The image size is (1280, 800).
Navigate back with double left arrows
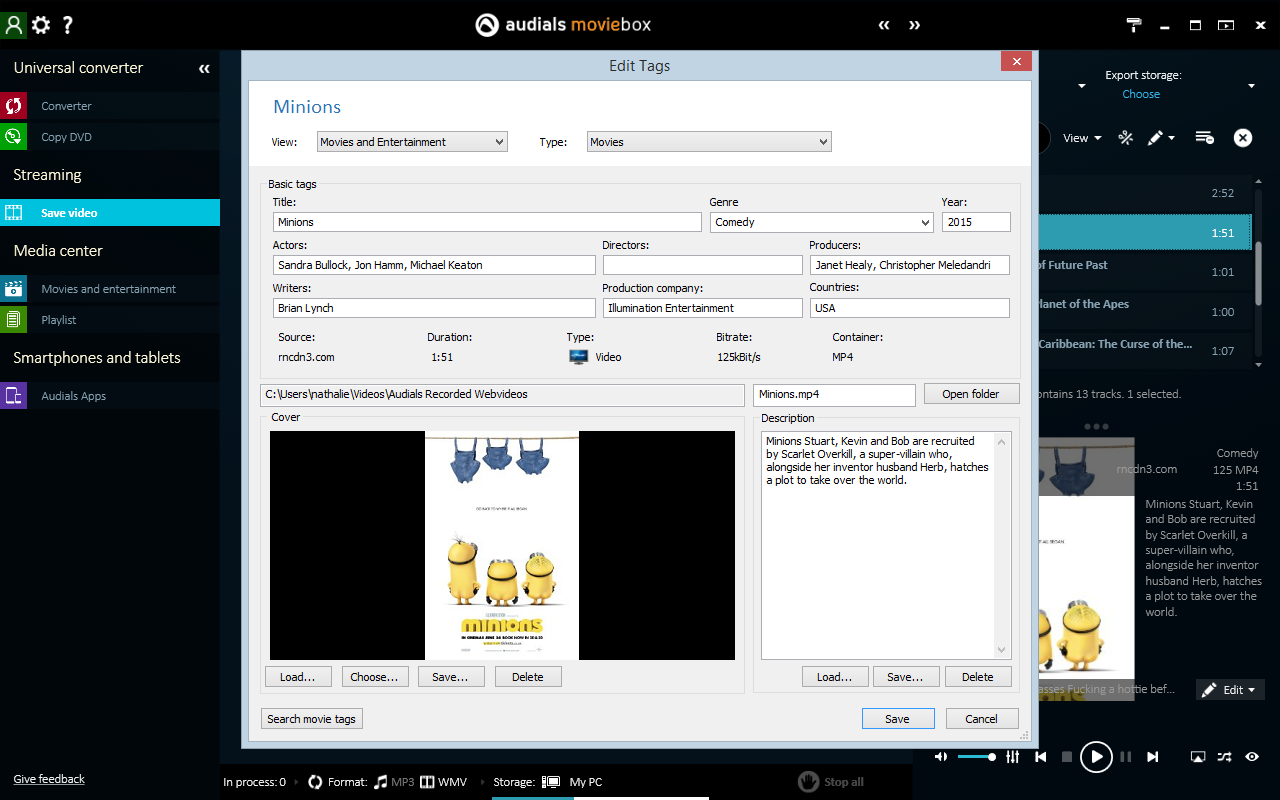coord(884,25)
